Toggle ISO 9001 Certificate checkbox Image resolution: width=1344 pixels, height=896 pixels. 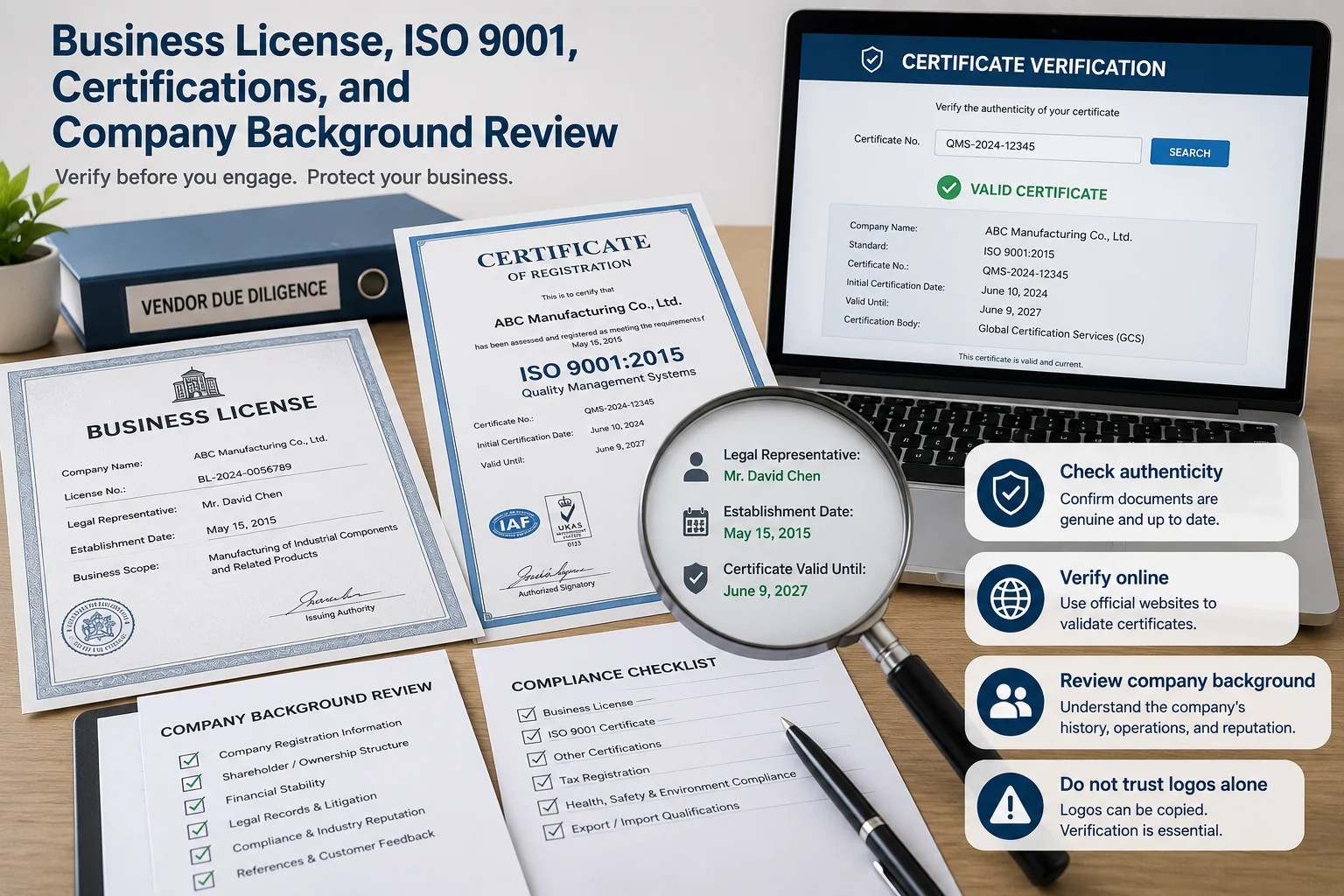coord(532,736)
